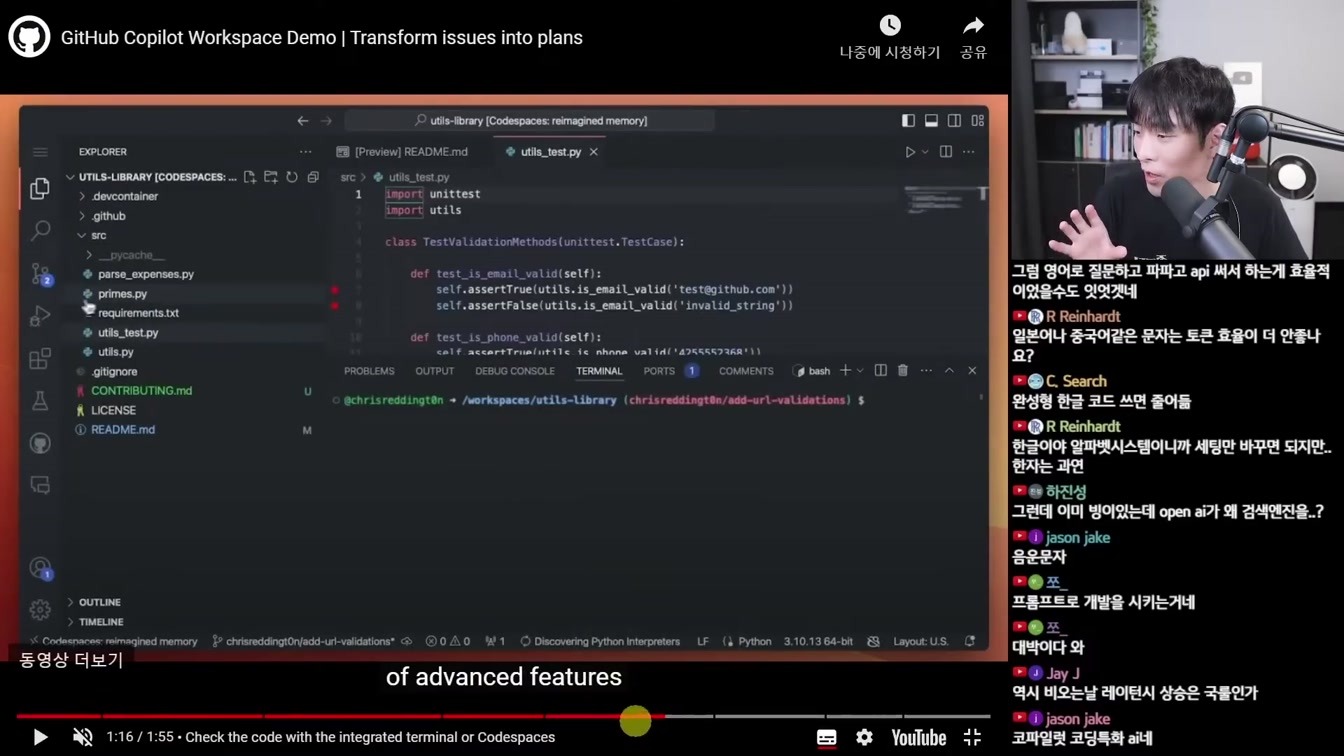The image size is (1344, 756).
Task: Share the video with 공유
Action: [x=973, y=38]
